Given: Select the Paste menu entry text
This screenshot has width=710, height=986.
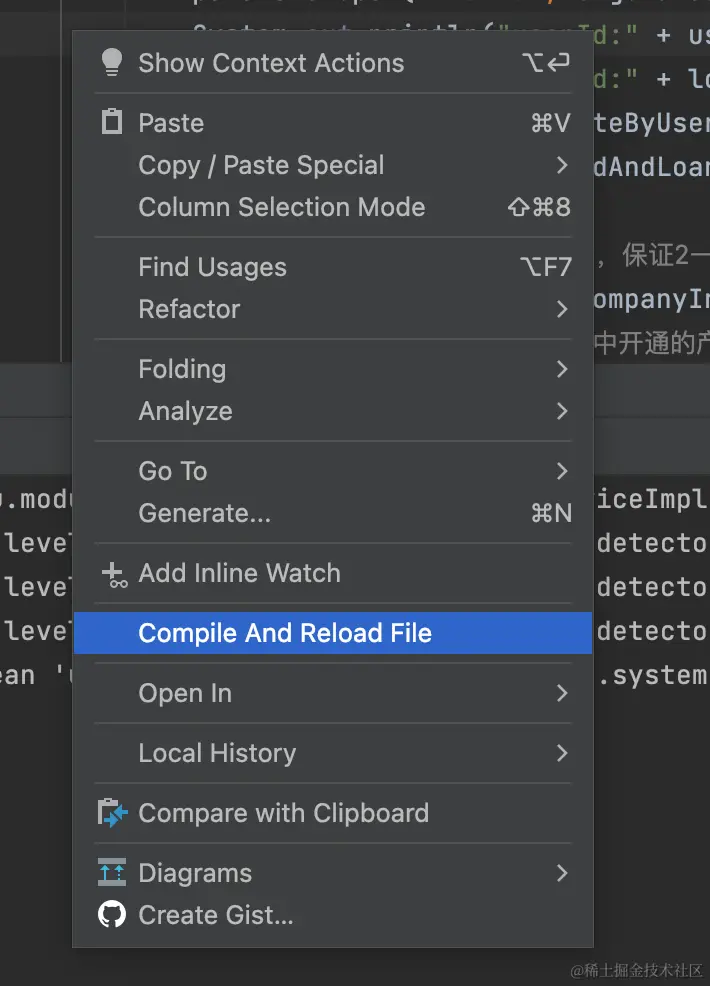Looking at the screenshot, I should (x=171, y=123).
